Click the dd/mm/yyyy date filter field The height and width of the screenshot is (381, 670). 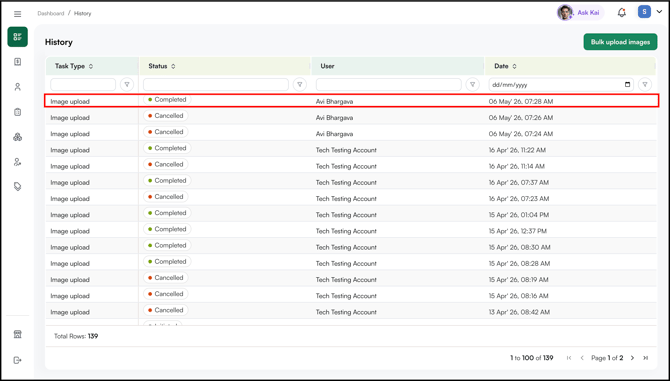pyautogui.click(x=561, y=85)
